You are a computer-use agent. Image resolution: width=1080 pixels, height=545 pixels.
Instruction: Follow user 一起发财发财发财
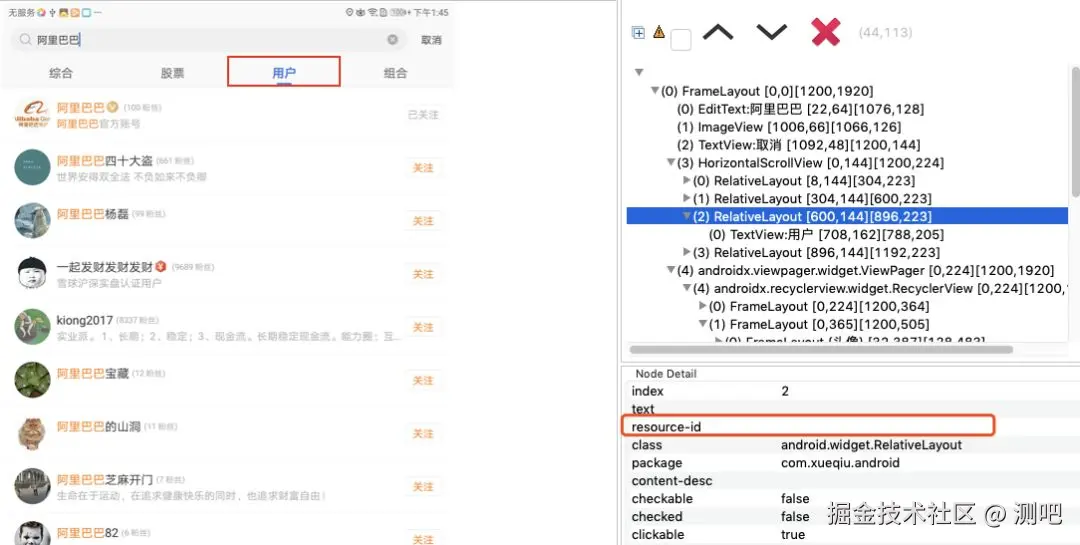coord(423,274)
